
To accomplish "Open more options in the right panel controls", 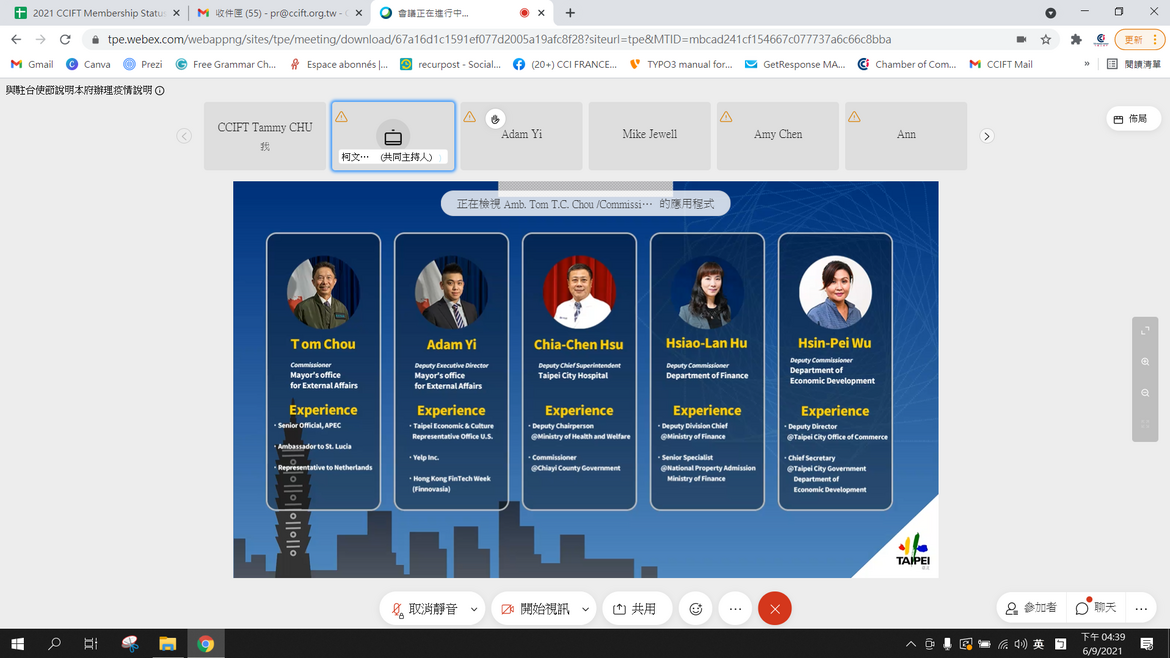I will pyautogui.click(x=1140, y=608).
